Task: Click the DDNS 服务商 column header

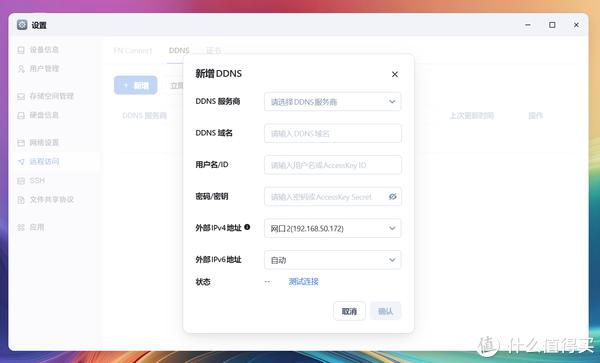Action: (x=144, y=116)
